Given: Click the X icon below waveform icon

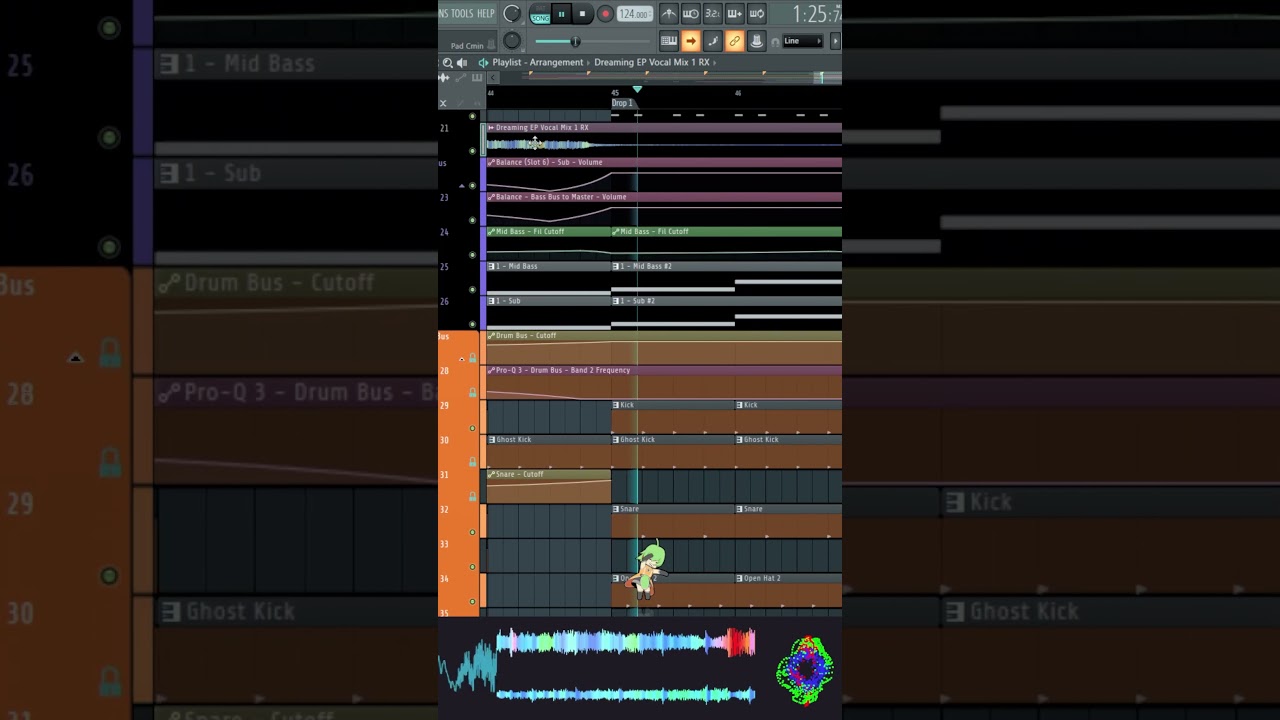Looking at the screenshot, I should (443, 103).
